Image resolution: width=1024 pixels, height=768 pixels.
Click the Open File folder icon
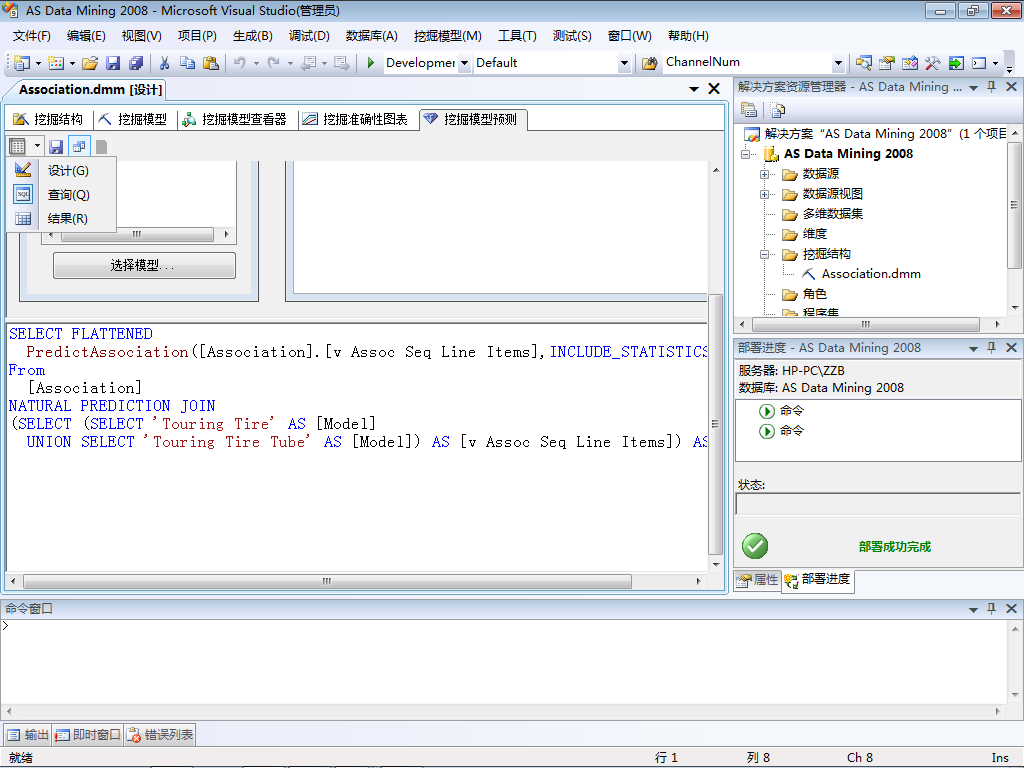pos(90,63)
